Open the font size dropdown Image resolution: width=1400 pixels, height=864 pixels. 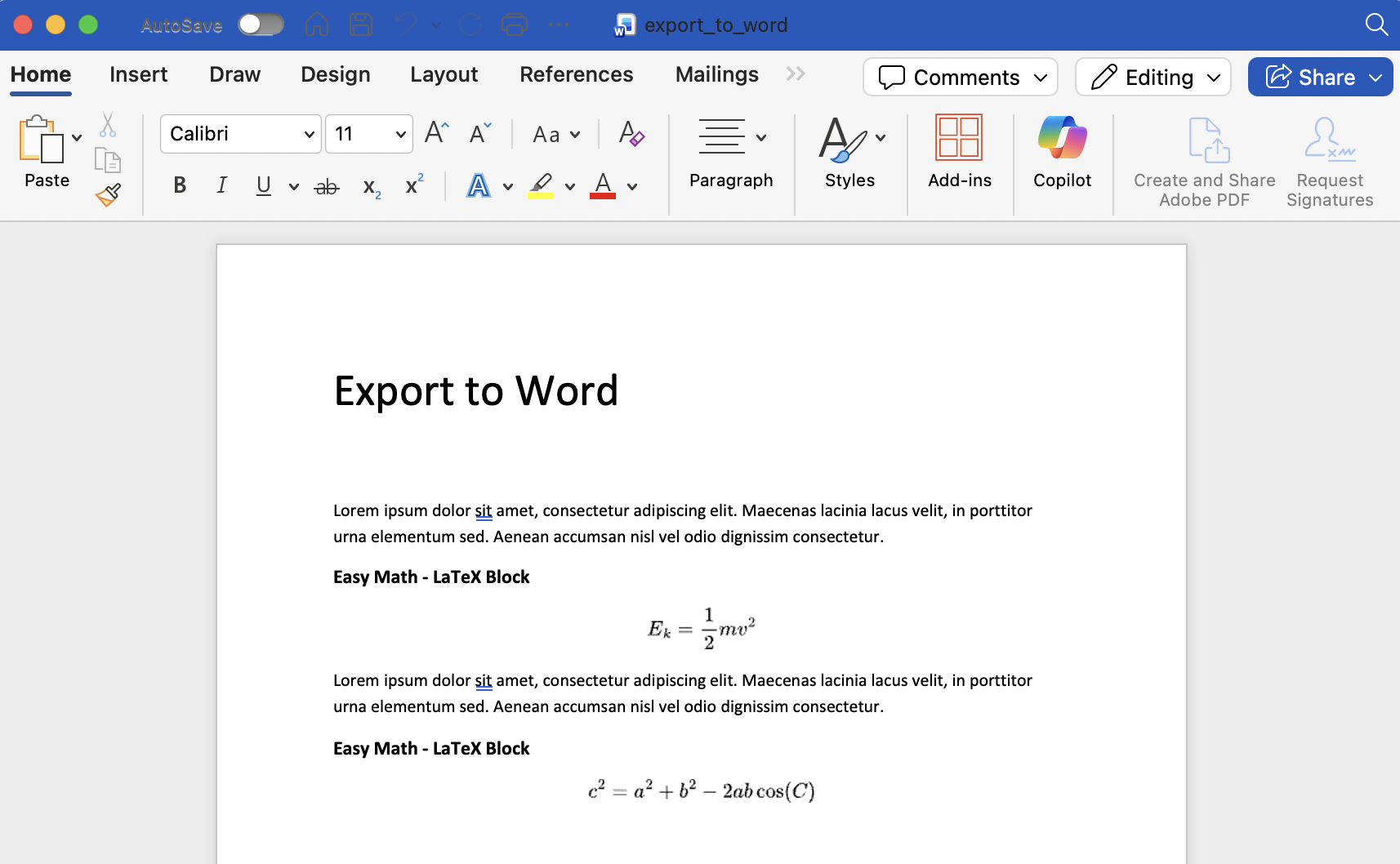(368, 134)
